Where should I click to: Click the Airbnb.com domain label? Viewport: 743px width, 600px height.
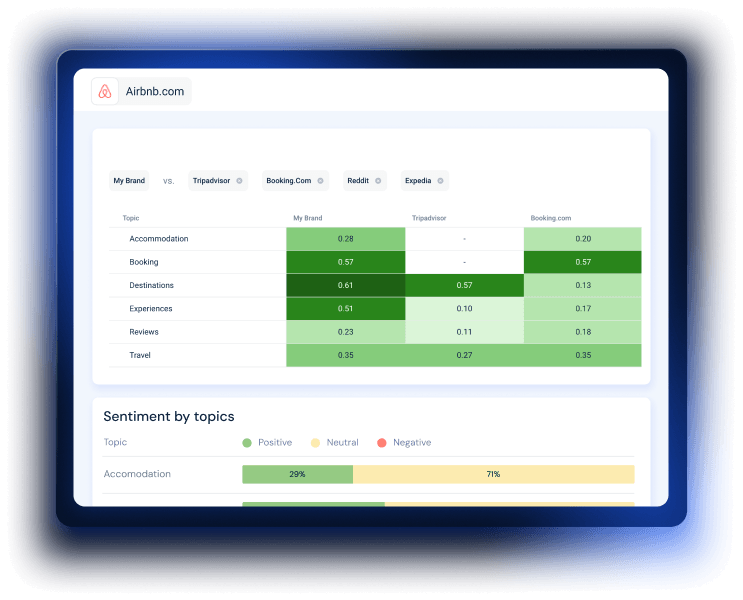click(x=154, y=91)
